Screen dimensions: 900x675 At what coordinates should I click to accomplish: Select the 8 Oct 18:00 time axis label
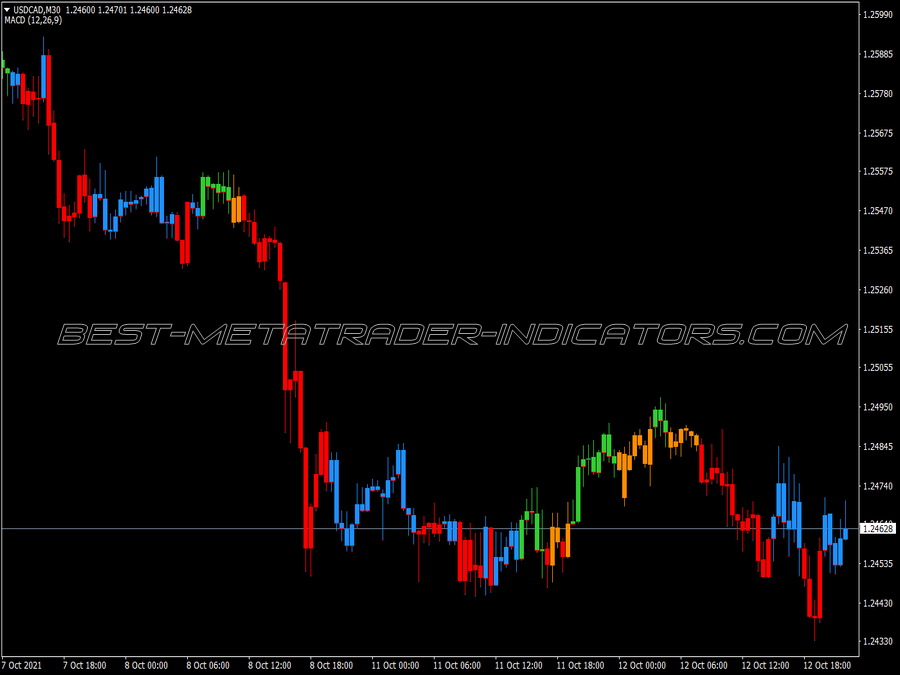click(x=331, y=666)
